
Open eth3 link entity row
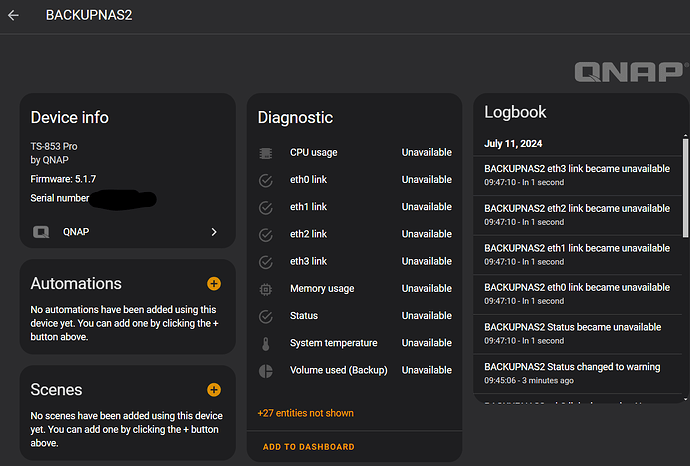pos(355,262)
